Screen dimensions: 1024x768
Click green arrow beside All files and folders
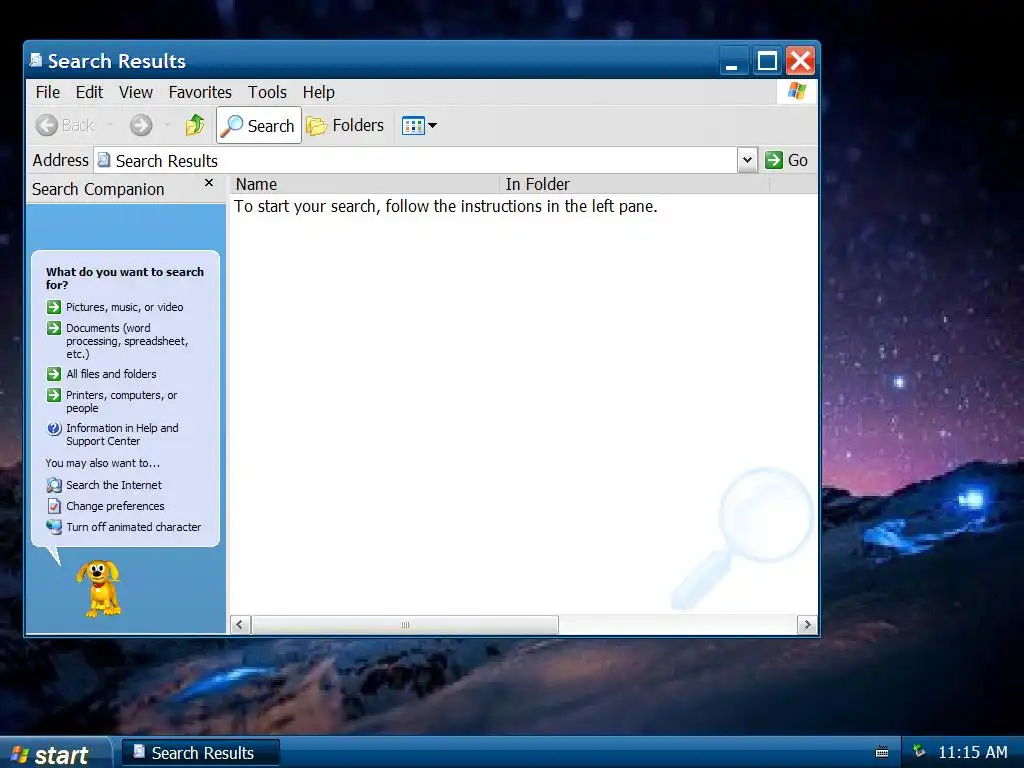pyautogui.click(x=54, y=374)
